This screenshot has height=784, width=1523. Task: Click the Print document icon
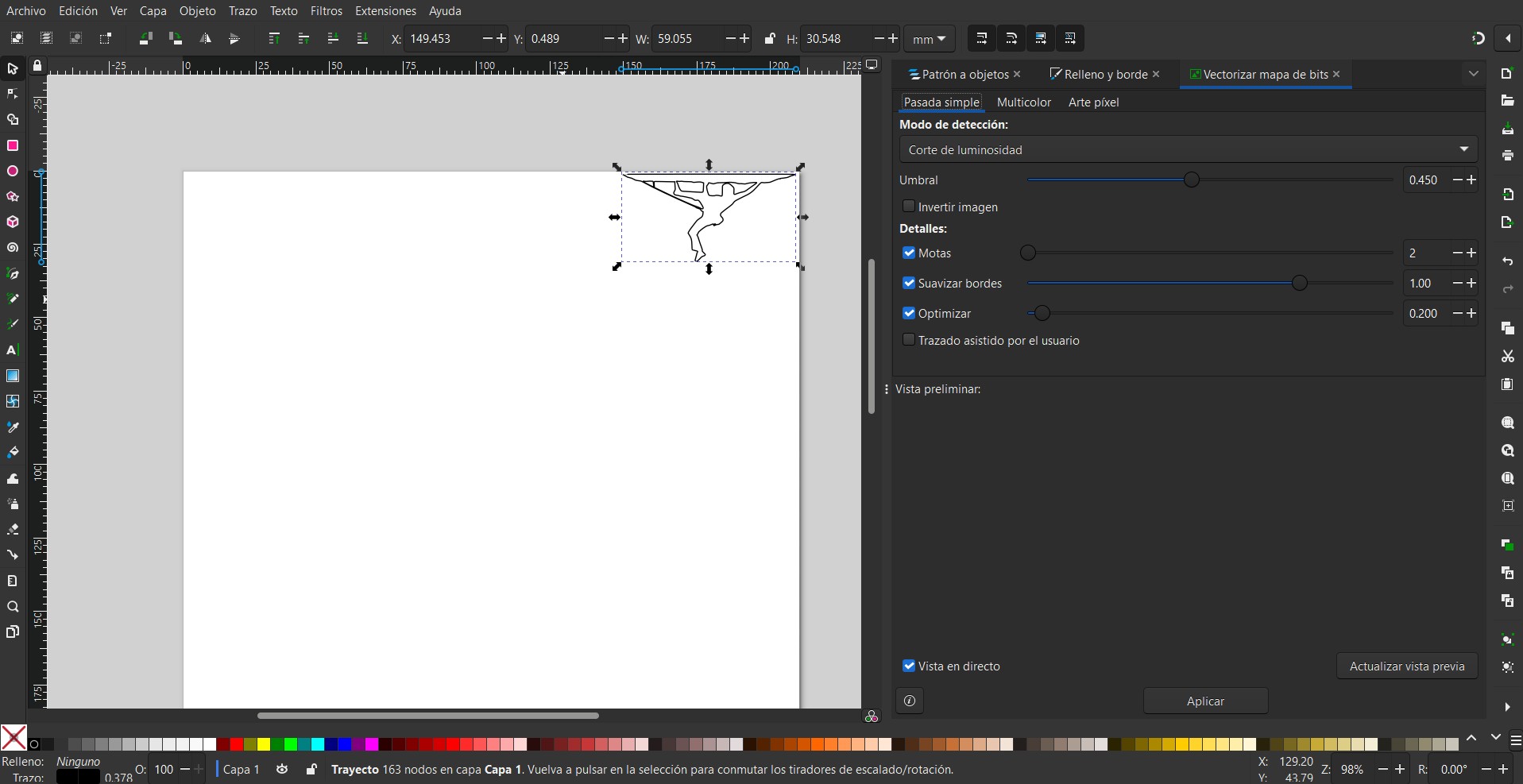click(1507, 156)
